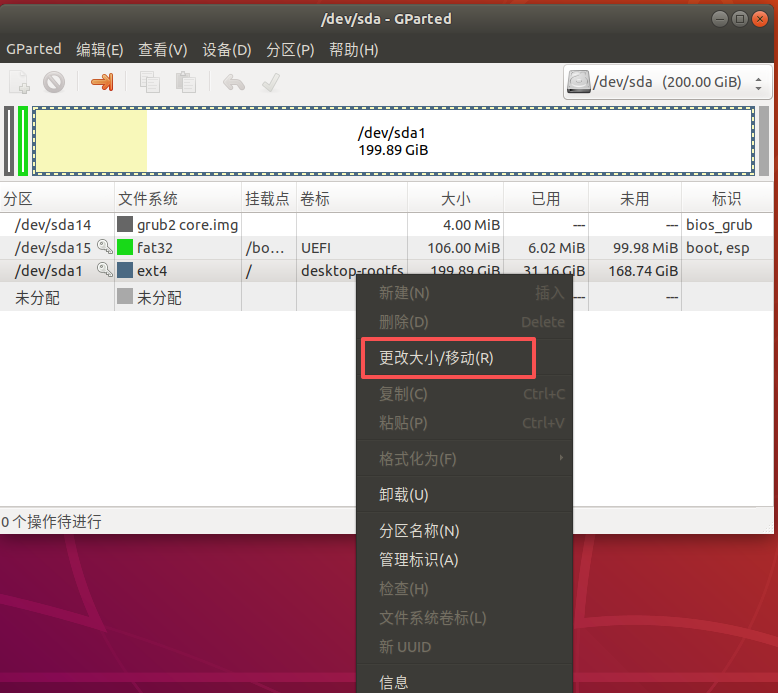Screen dimensions: 778x693
Task: Select the /dev/sda14 partition row
Action: [387, 225]
